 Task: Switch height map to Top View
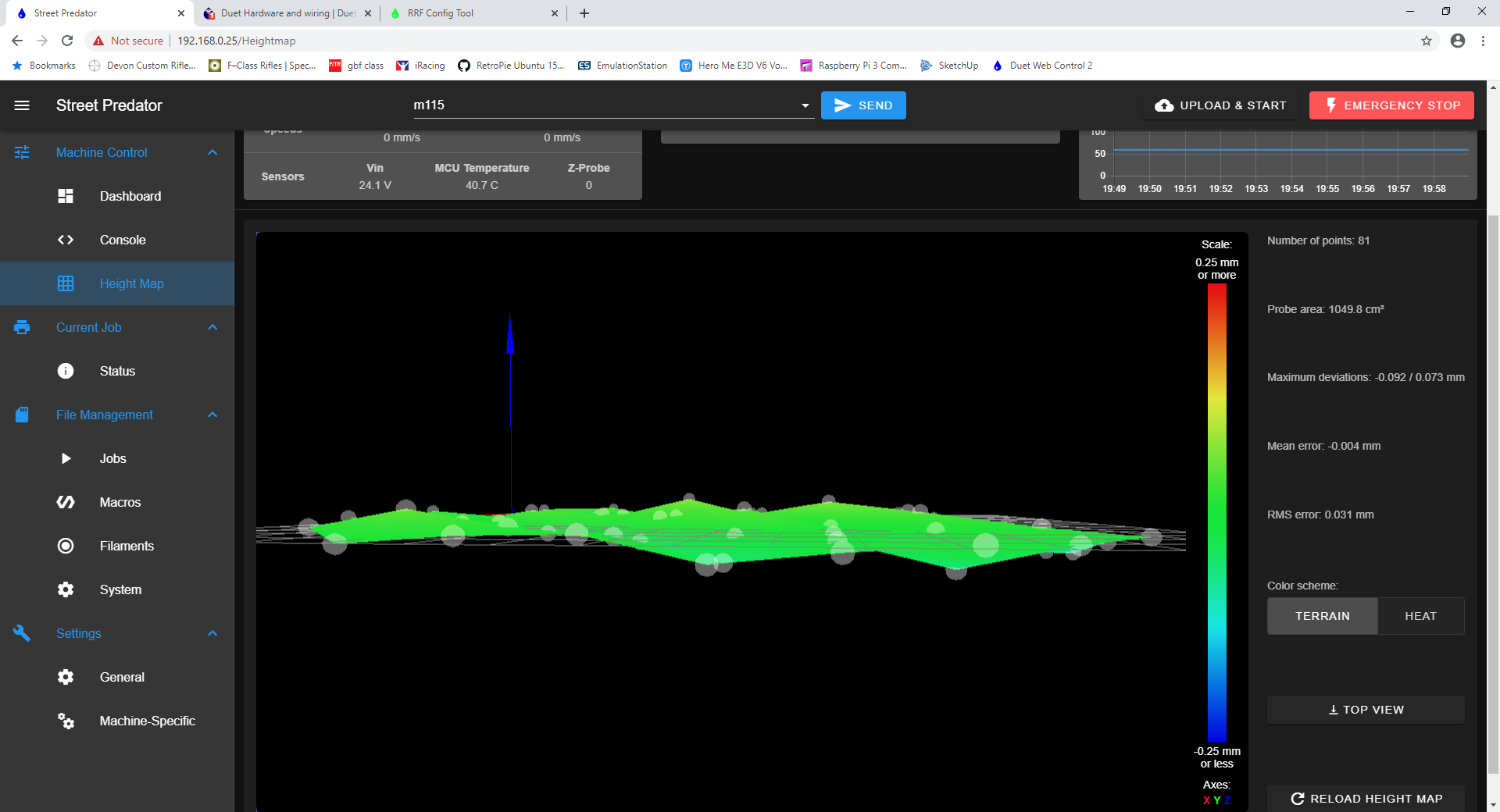pyautogui.click(x=1366, y=710)
